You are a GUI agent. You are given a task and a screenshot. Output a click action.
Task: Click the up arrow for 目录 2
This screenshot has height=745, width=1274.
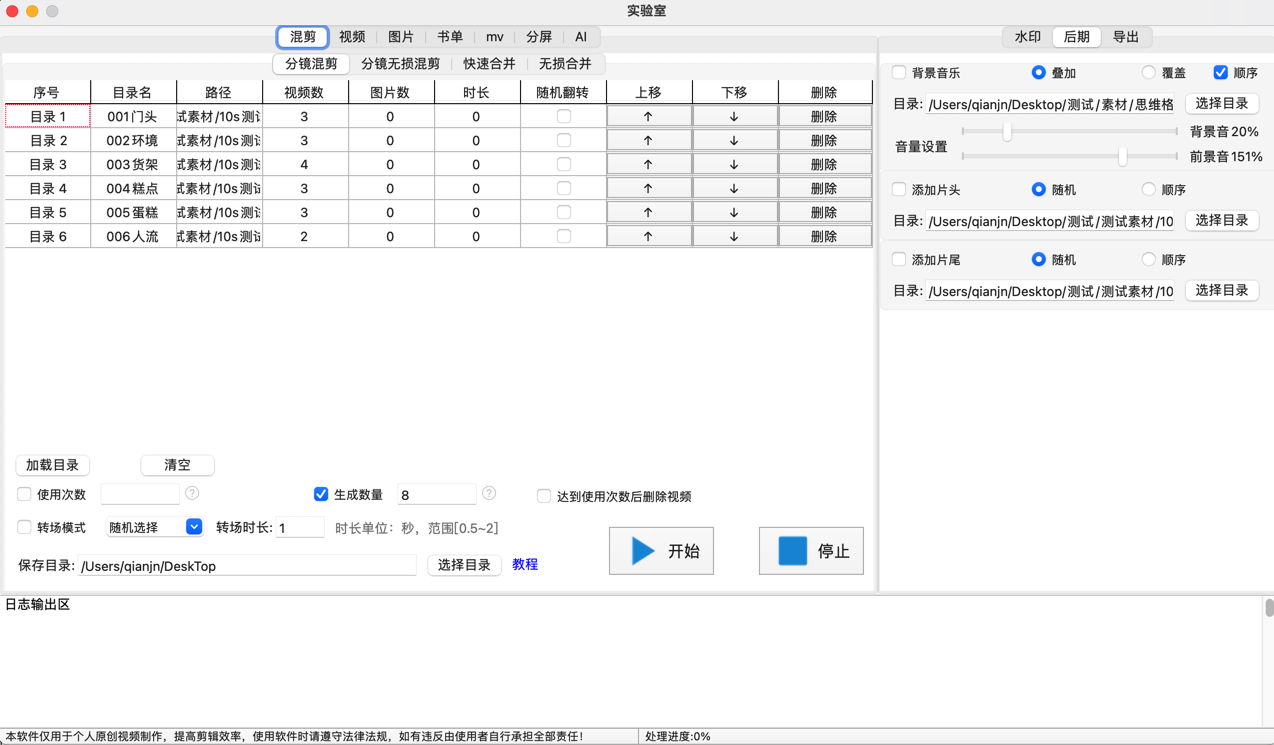[x=648, y=141]
